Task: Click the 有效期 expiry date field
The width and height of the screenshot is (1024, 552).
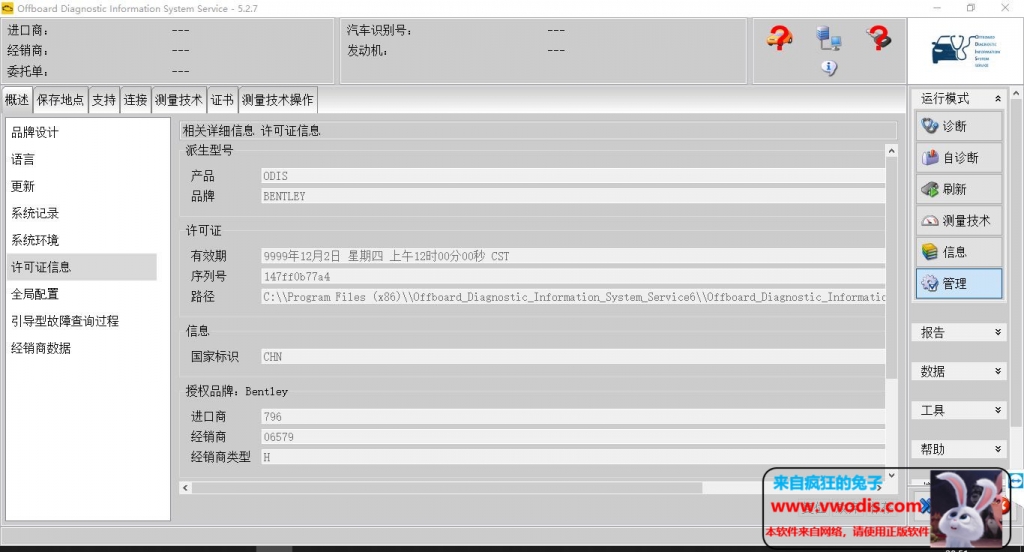Action: tap(573, 256)
